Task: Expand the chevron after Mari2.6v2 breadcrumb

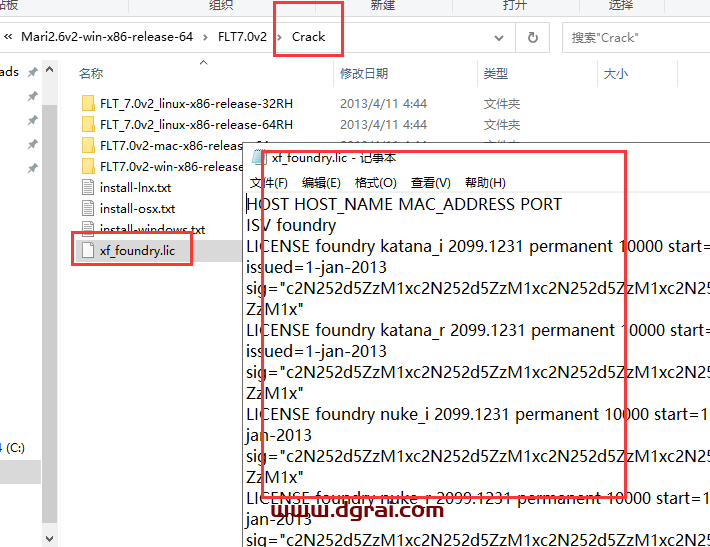Action: (206, 37)
